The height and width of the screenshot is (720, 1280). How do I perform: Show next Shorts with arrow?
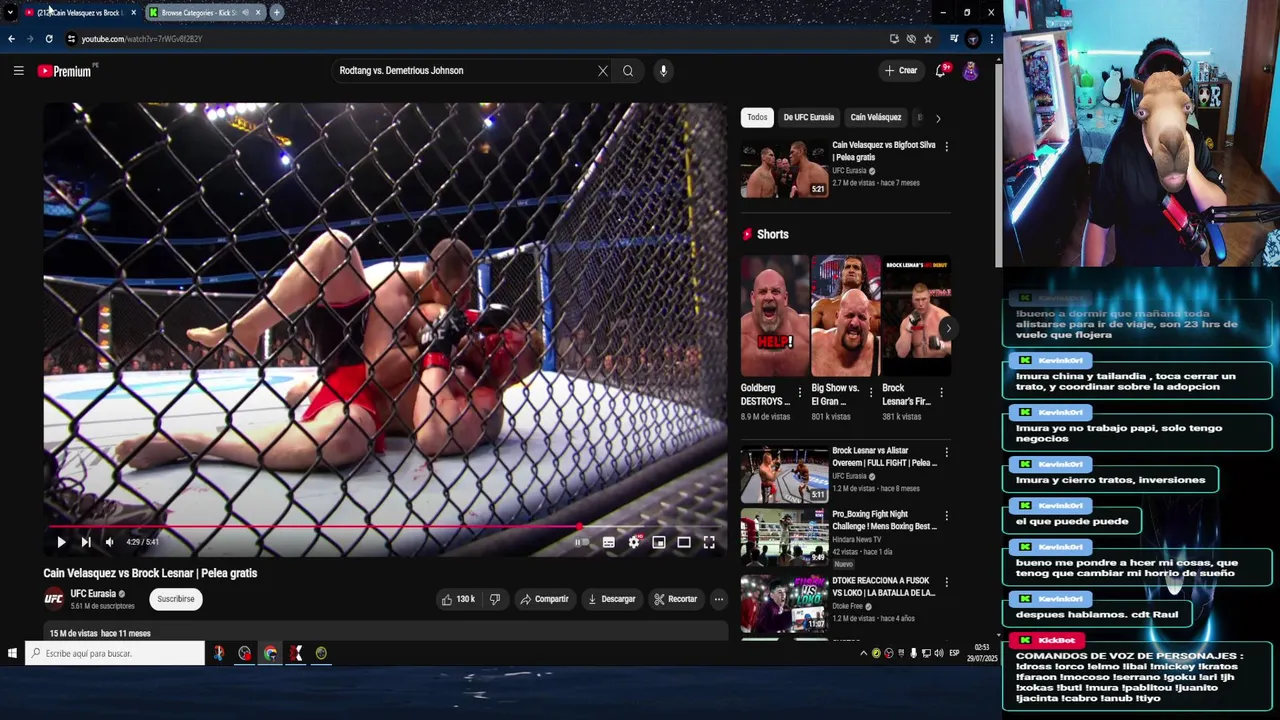(948, 328)
